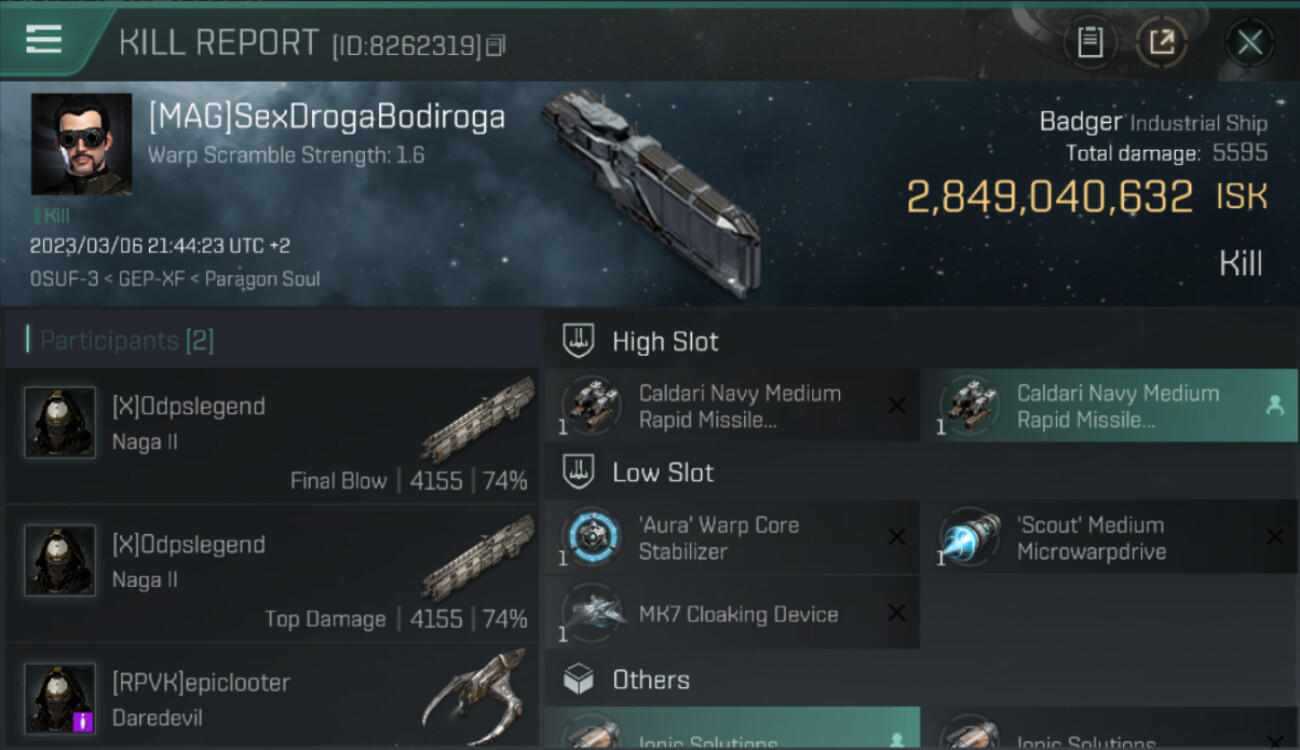Click the Naga II ship icon
Viewport: 1300px width, 750px height.
point(478,420)
